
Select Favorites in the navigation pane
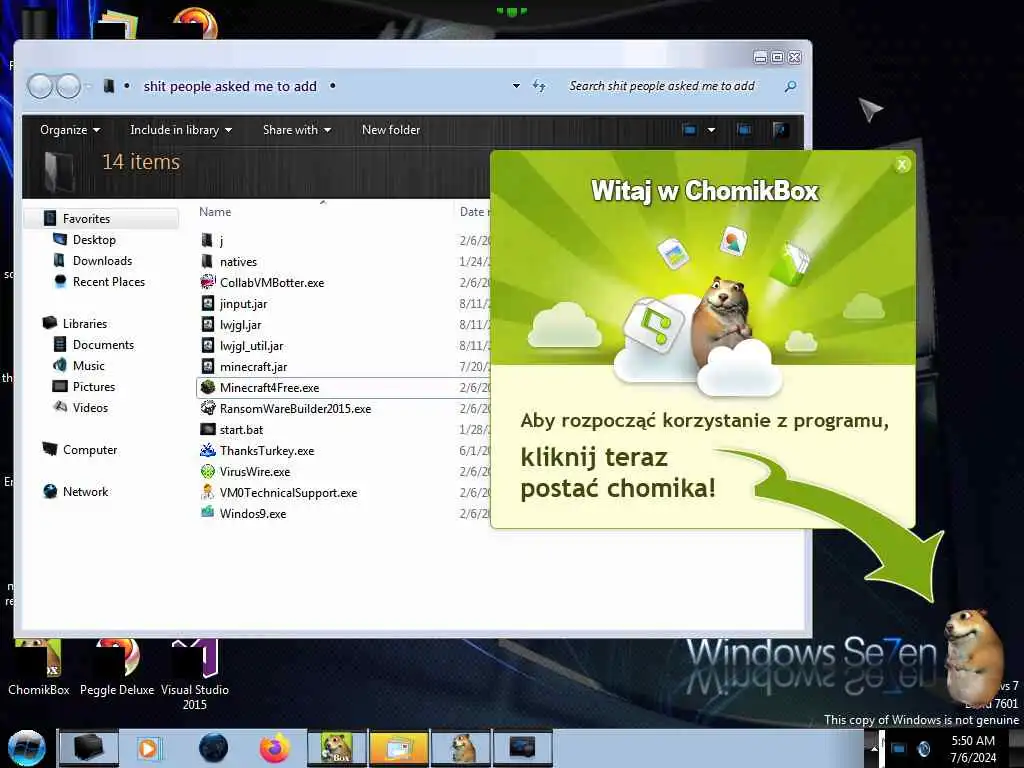pyautogui.click(x=86, y=219)
